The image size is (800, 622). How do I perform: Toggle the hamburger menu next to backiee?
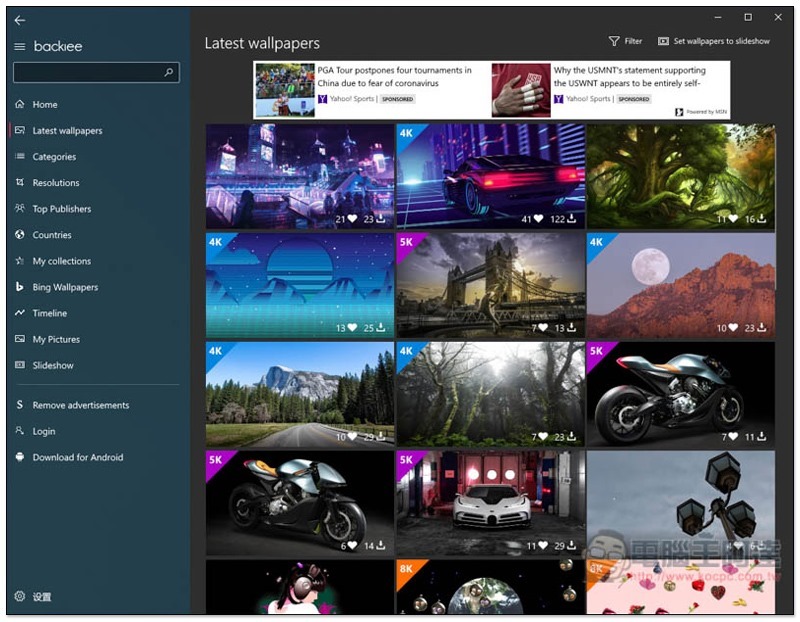[x=20, y=47]
